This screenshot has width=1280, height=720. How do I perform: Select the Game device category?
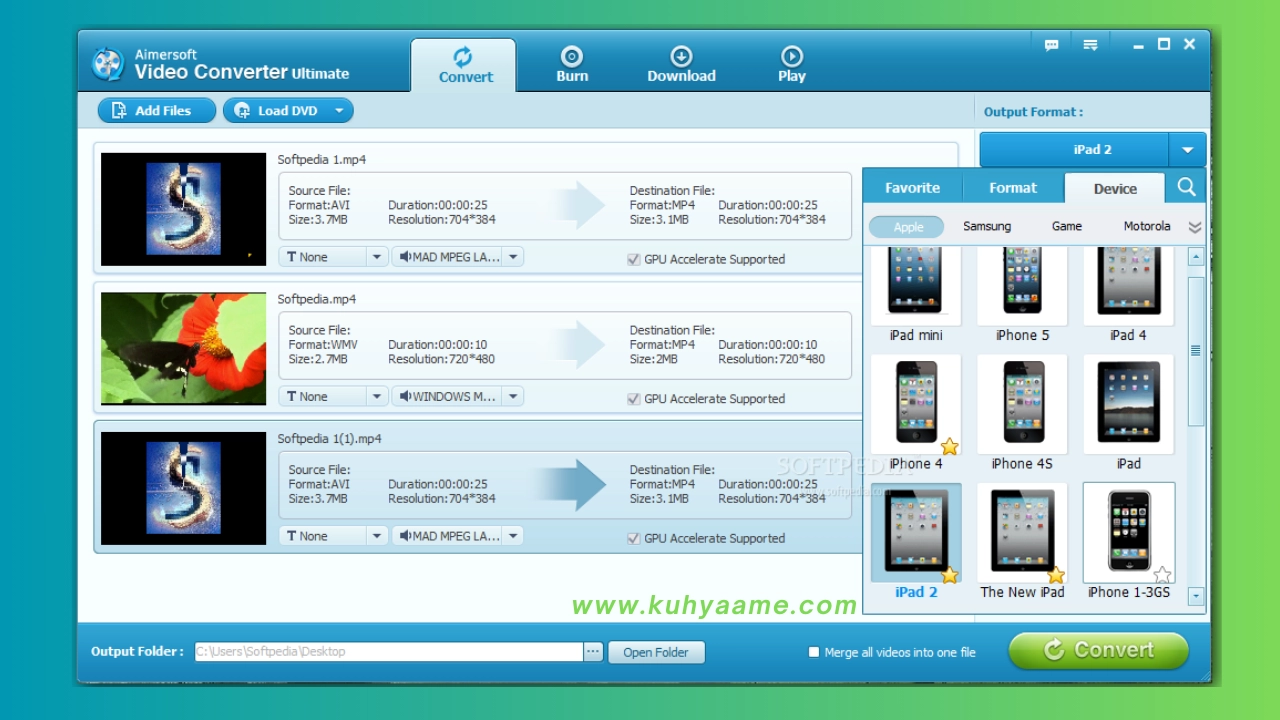tap(1067, 227)
